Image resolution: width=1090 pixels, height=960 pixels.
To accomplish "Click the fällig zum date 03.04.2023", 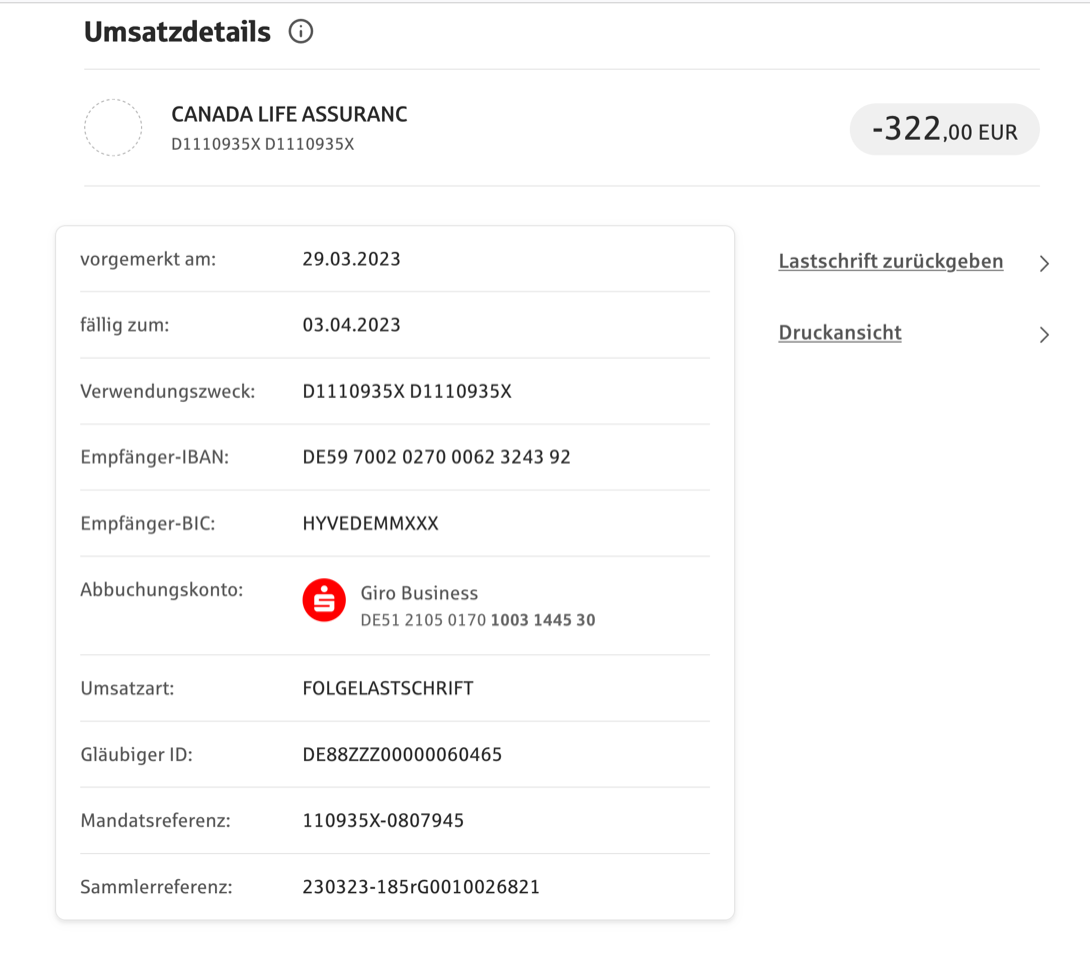I will [x=351, y=325].
